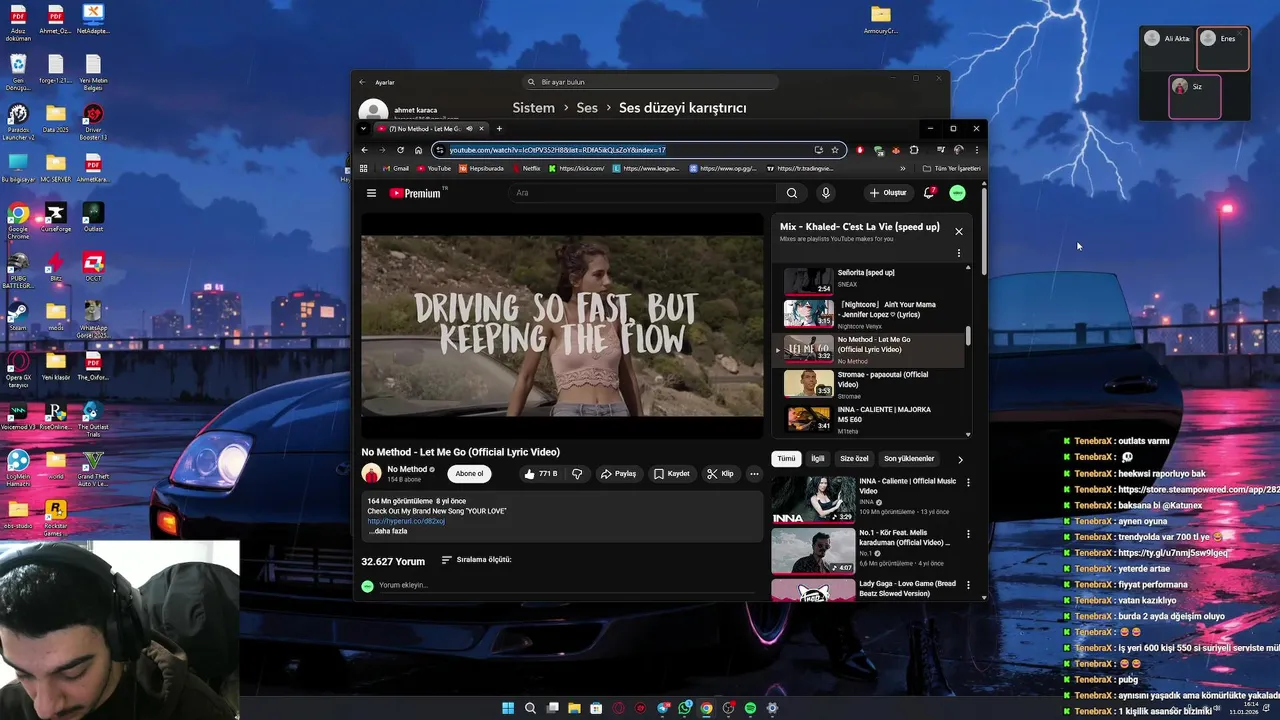Show more hidden bookmarks chevron

coord(903,168)
